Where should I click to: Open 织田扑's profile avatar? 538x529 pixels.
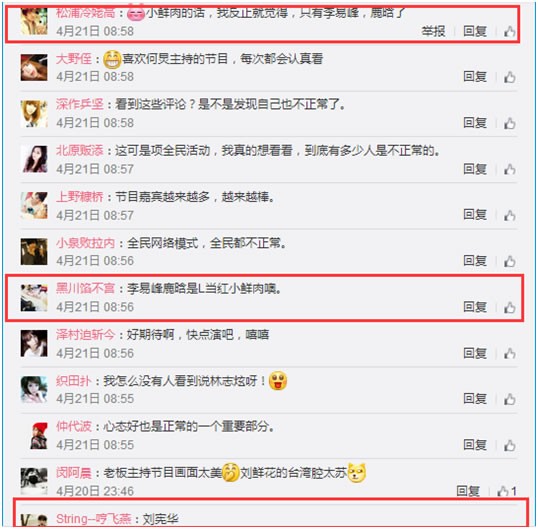click(x=34, y=390)
